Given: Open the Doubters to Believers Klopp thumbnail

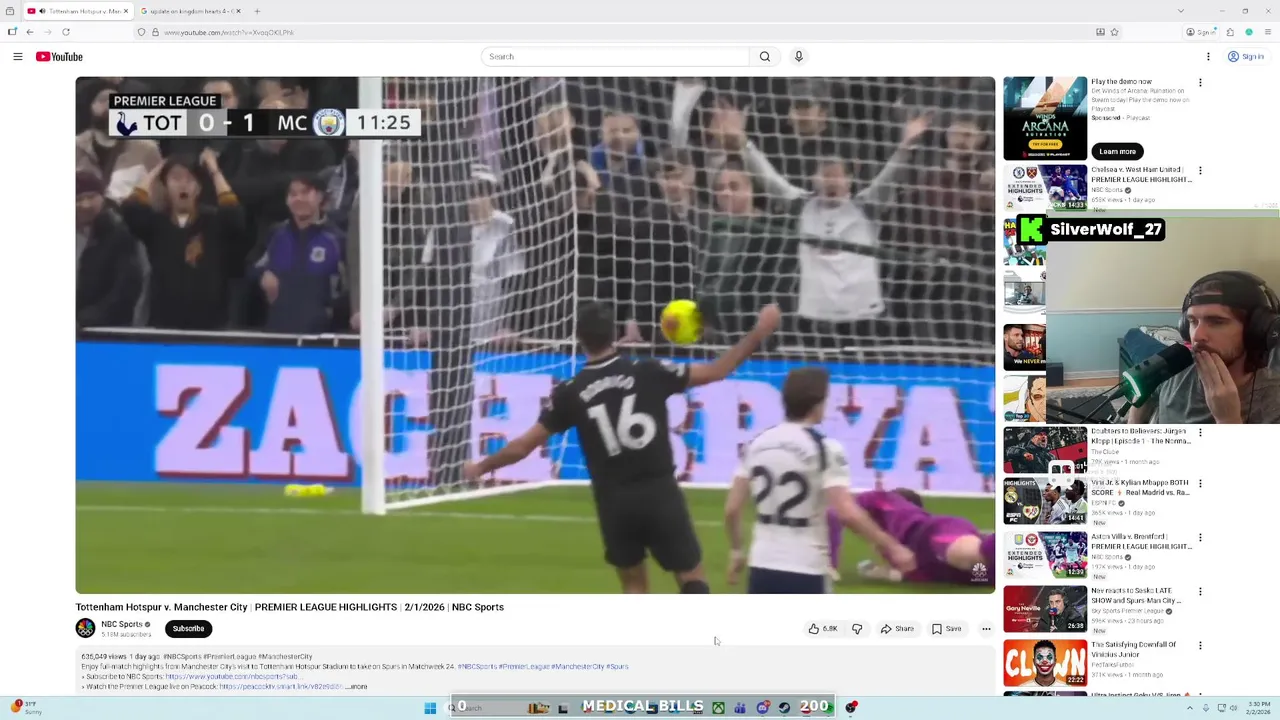Looking at the screenshot, I should click(1045, 449).
